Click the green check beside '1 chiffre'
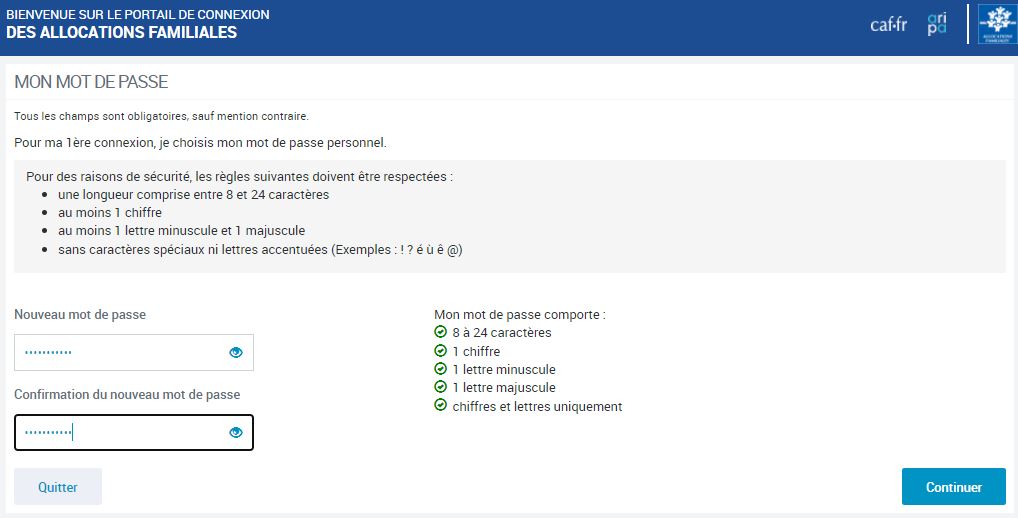The image size is (1018, 518). pos(440,351)
